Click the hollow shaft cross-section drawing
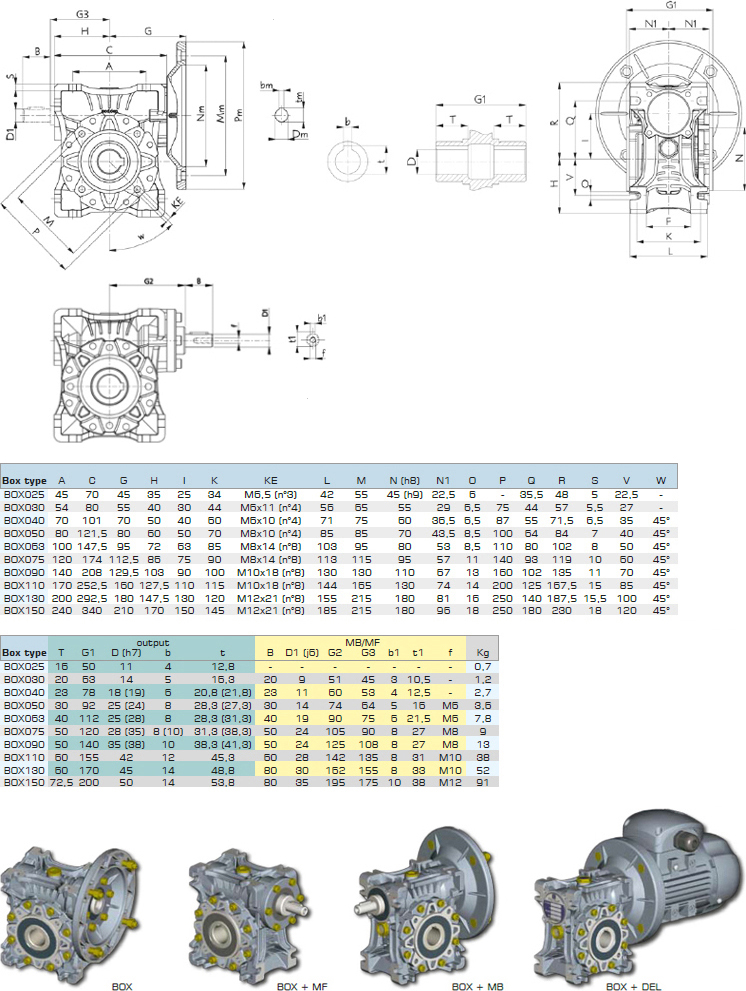Screen dimensions: 746x991 click(480, 153)
